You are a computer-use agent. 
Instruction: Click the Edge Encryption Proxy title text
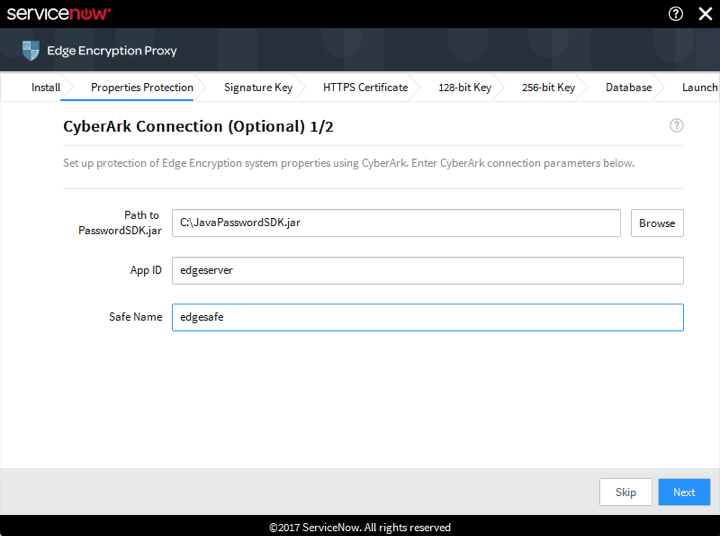click(112, 51)
